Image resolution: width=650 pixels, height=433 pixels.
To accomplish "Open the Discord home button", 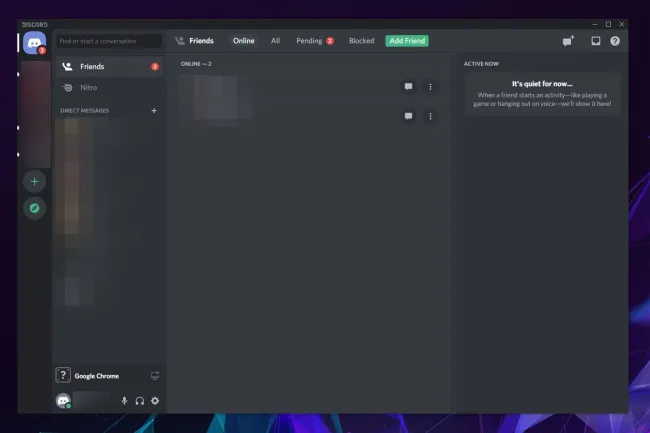I will [34, 43].
